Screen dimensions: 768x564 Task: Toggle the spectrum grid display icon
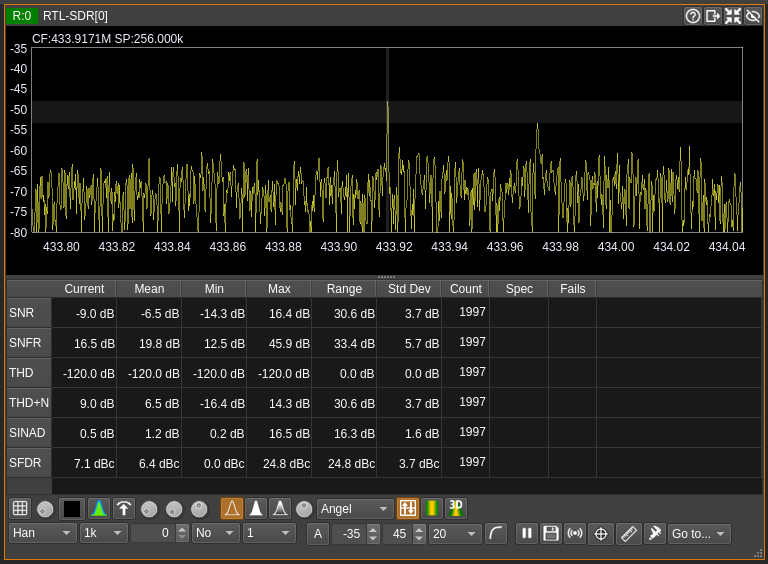pyautogui.click(x=20, y=508)
